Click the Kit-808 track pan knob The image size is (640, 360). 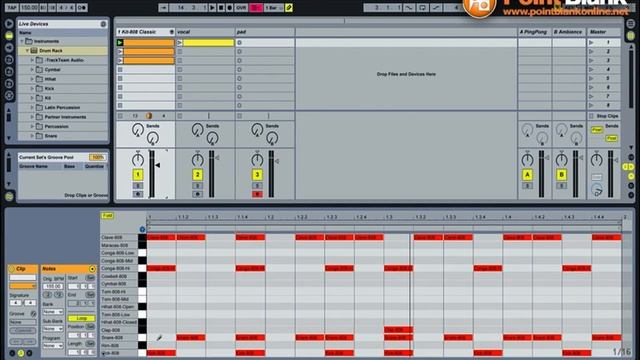[138, 160]
